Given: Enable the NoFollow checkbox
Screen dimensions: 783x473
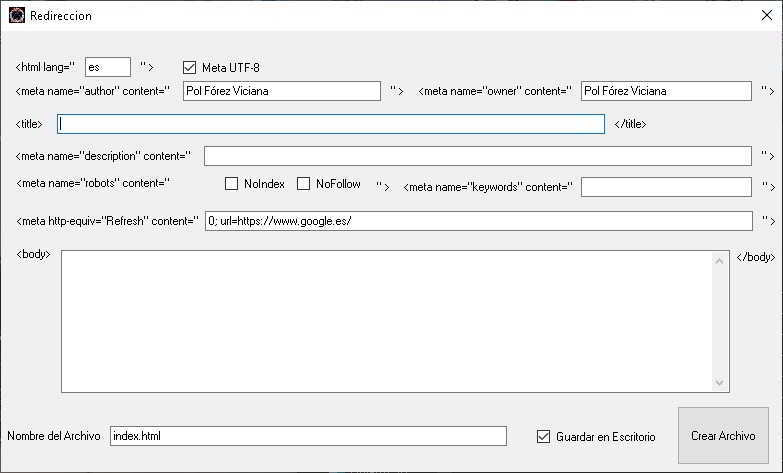Looking at the screenshot, I should (x=304, y=184).
